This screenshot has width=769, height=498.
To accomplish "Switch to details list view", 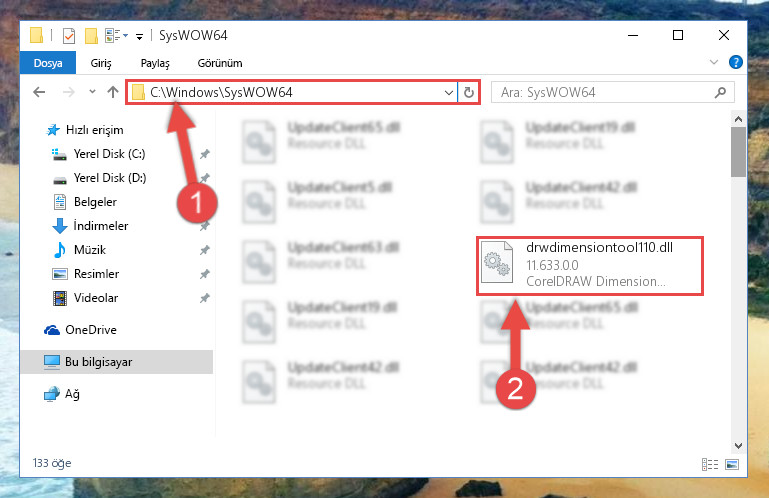I will (710, 464).
